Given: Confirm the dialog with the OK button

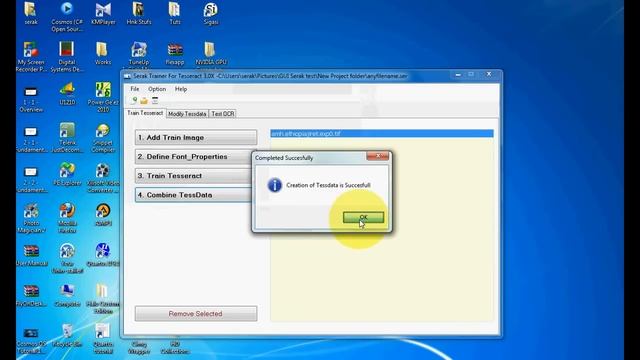Looking at the screenshot, I should coord(363,217).
